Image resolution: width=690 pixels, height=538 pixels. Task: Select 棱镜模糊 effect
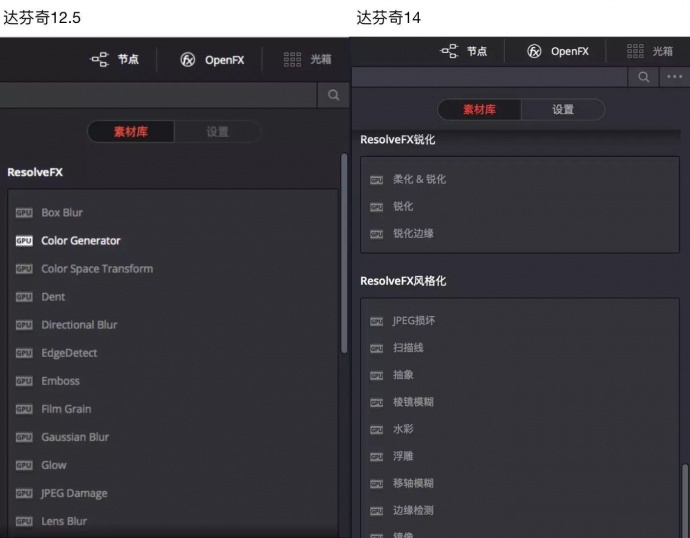[x=413, y=402]
